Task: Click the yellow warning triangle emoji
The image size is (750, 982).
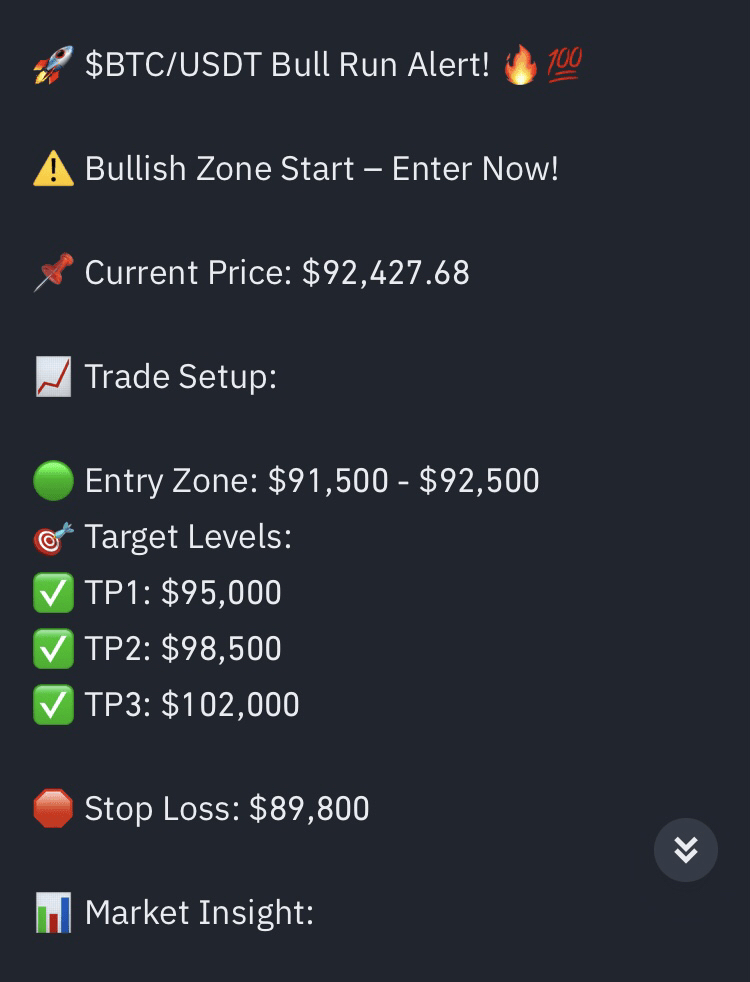Action: 53,169
